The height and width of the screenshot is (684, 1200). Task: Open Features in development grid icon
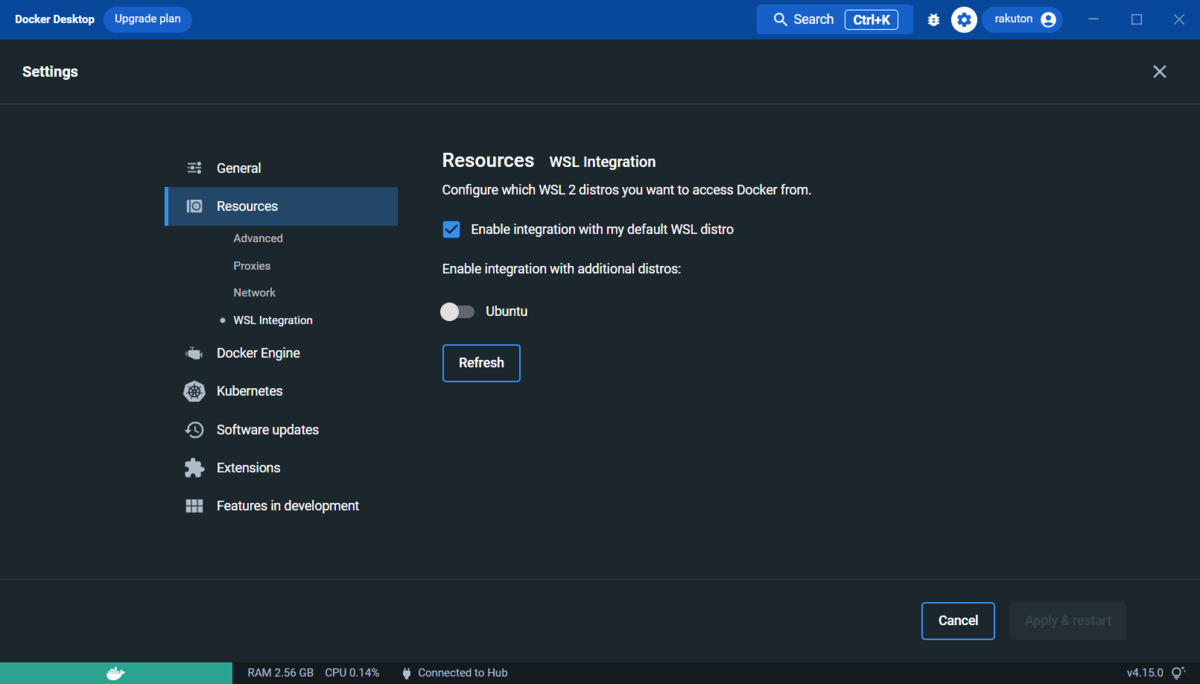click(x=194, y=505)
